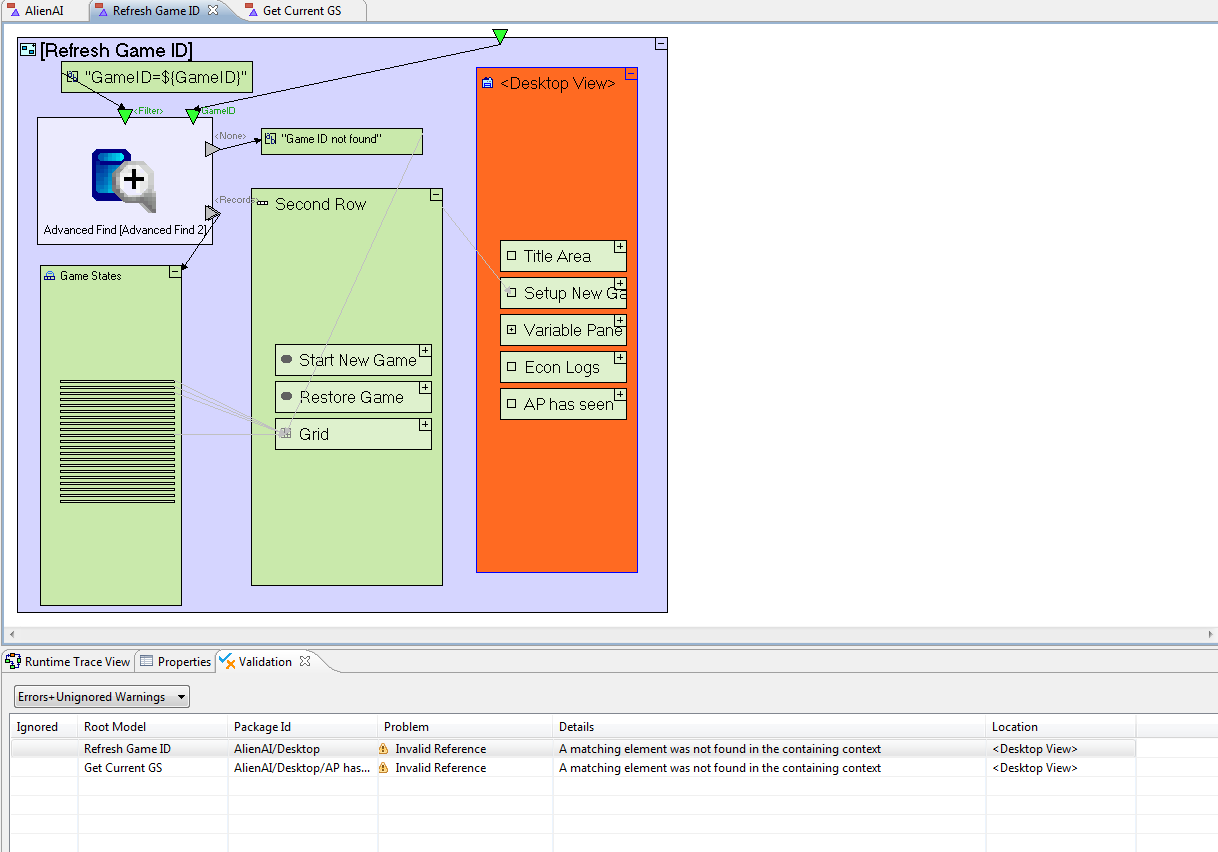Click the green Filter input triangle

point(125,117)
